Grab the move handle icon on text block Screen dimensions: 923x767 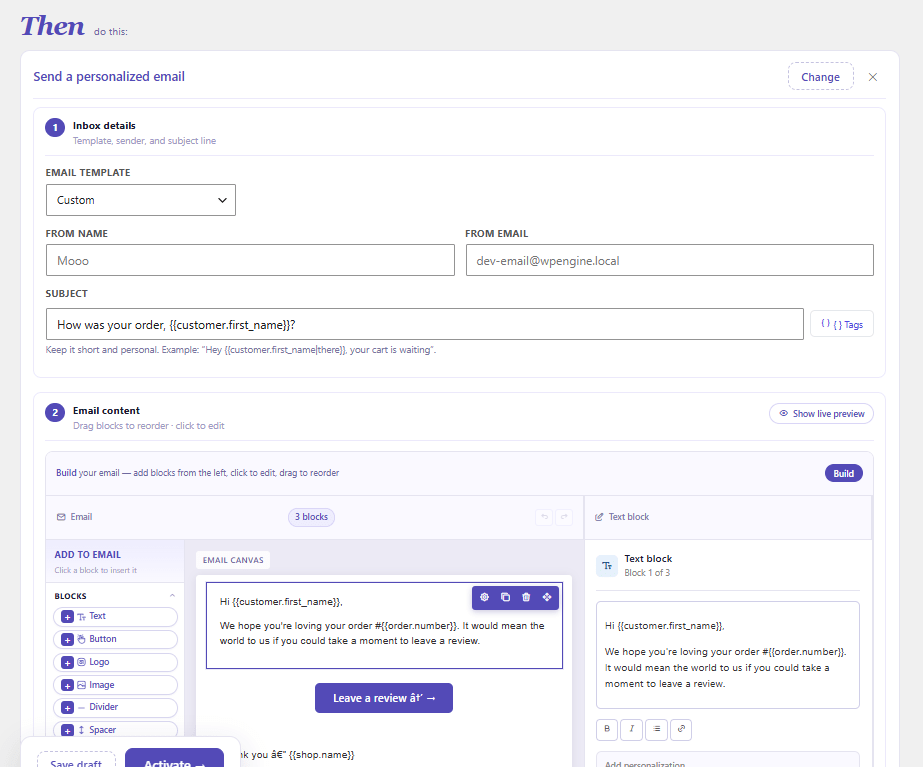547,597
